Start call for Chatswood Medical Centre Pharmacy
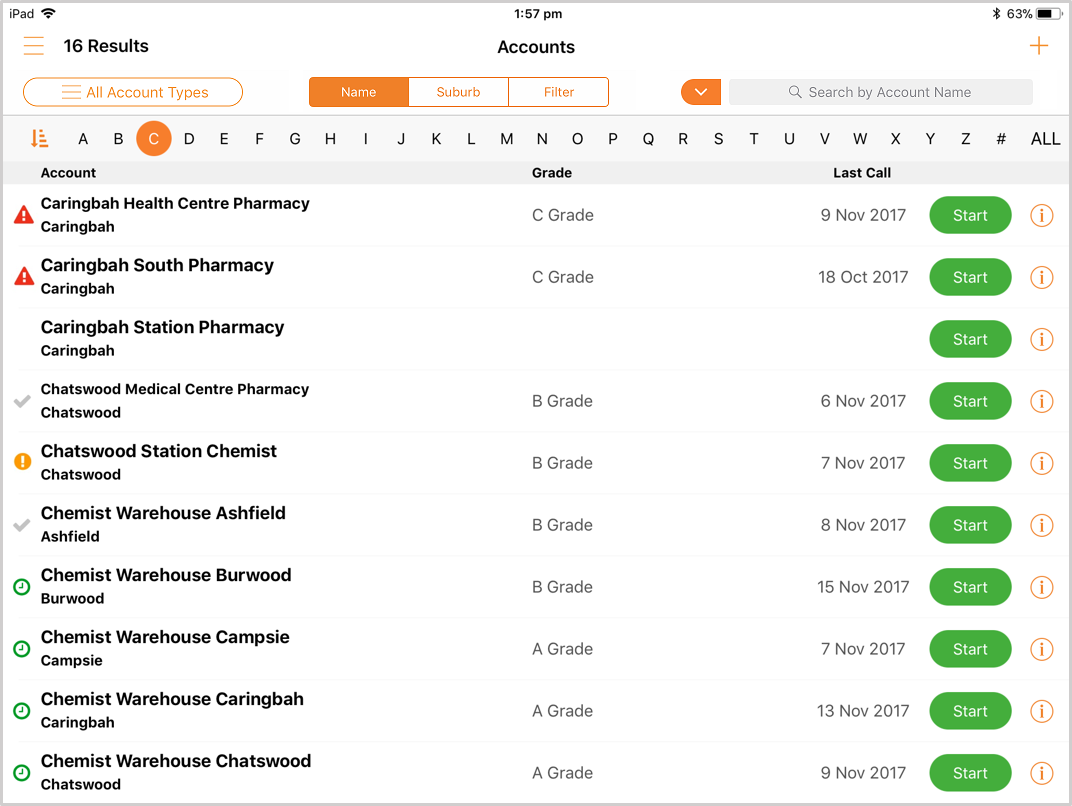The image size is (1072, 806). point(970,401)
